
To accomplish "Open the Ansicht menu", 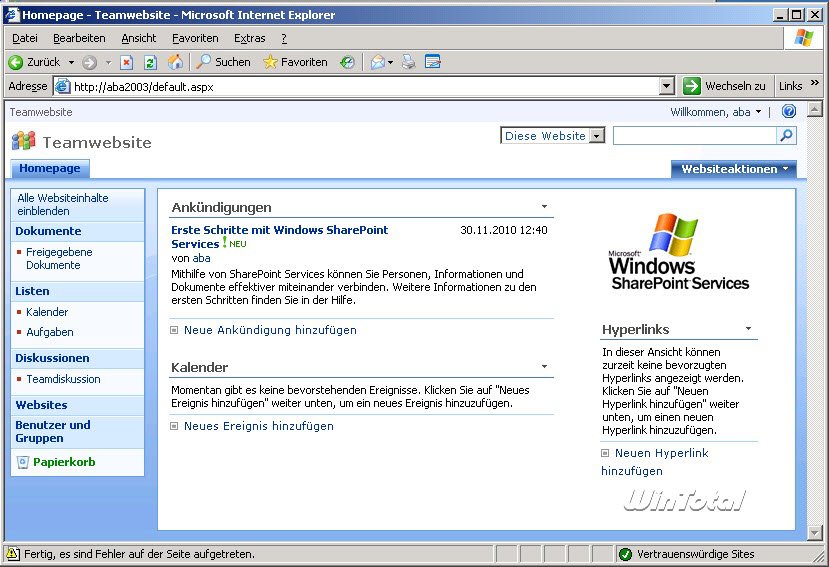I will pyautogui.click(x=139, y=38).
